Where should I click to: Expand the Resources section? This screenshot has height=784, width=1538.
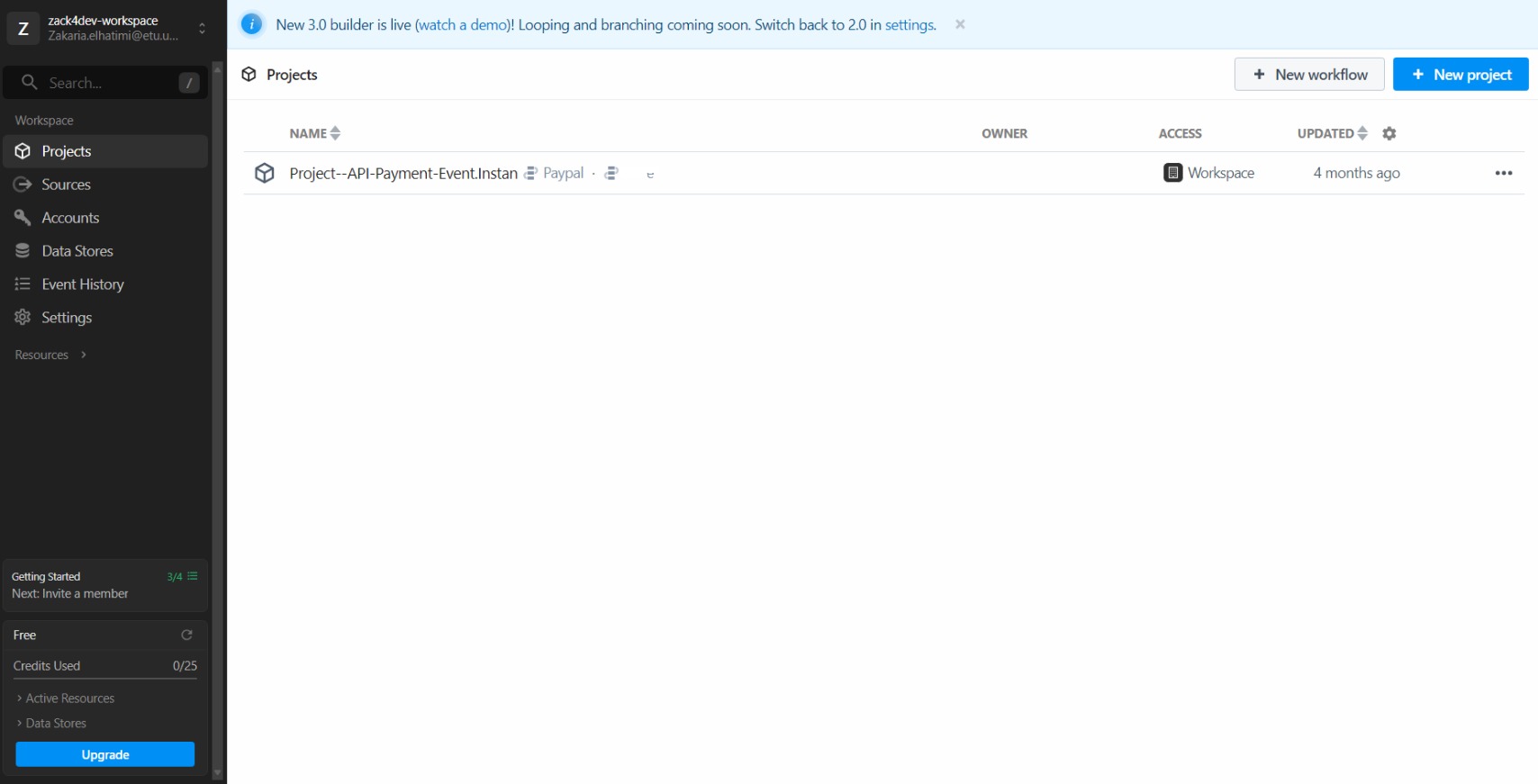click(x=50, y=355)
